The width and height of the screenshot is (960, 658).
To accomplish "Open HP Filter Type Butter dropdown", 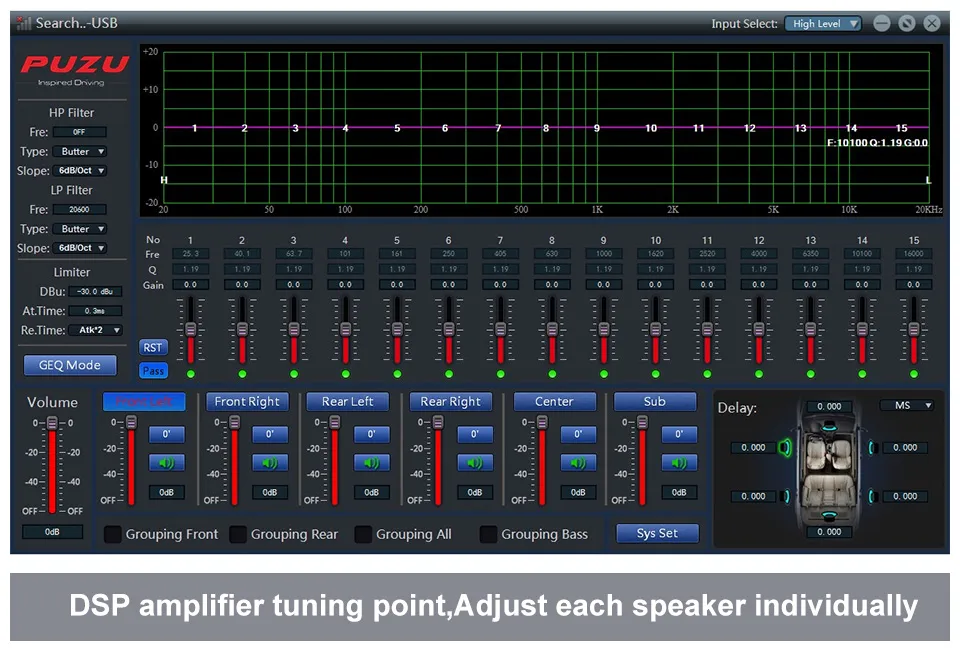I will tap(80, 151).
